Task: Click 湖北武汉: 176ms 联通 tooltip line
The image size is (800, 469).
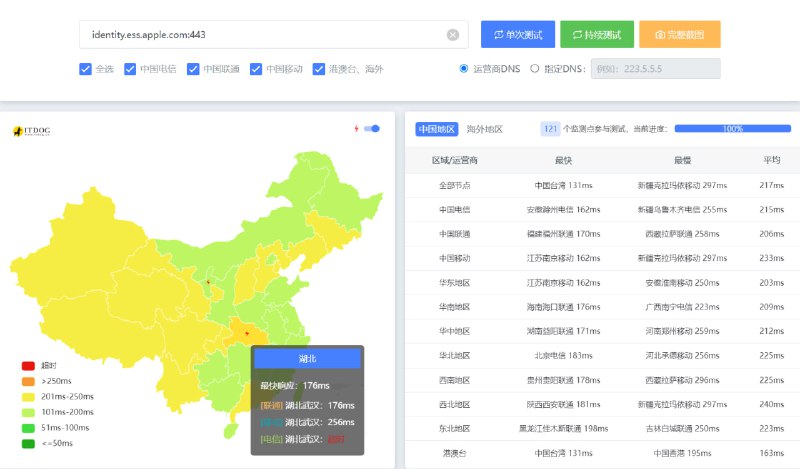Action: (307, 405)
